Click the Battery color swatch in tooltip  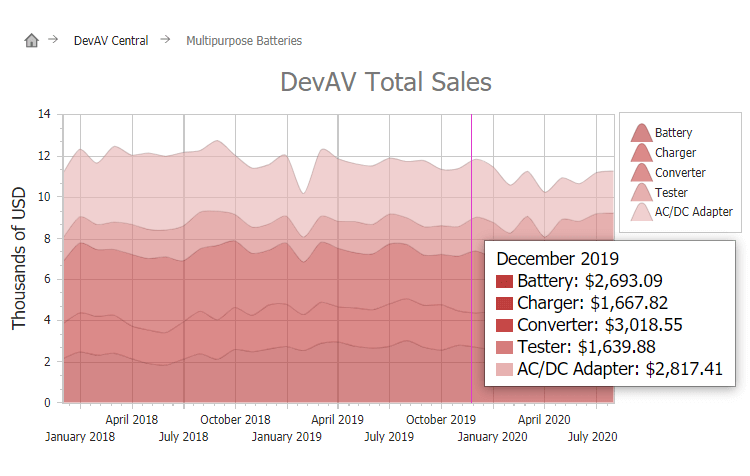pos(504,281)
